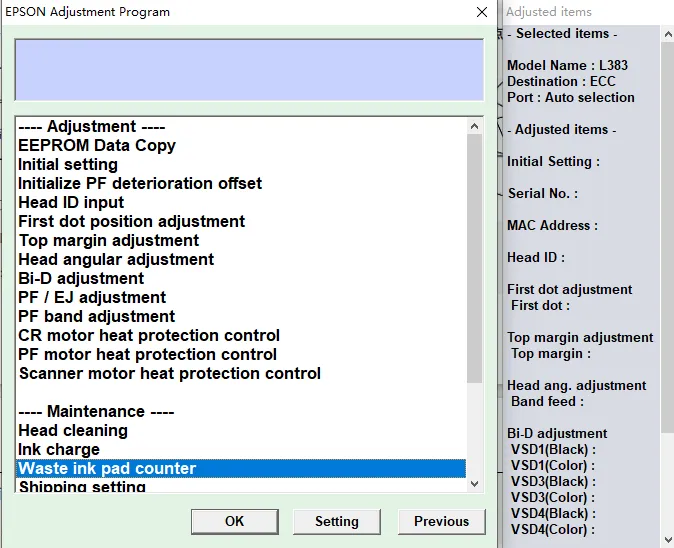This screenshot has width=674, height=548.
Task: Click adjustment list scroll up arrow
Action: [475, 126]
